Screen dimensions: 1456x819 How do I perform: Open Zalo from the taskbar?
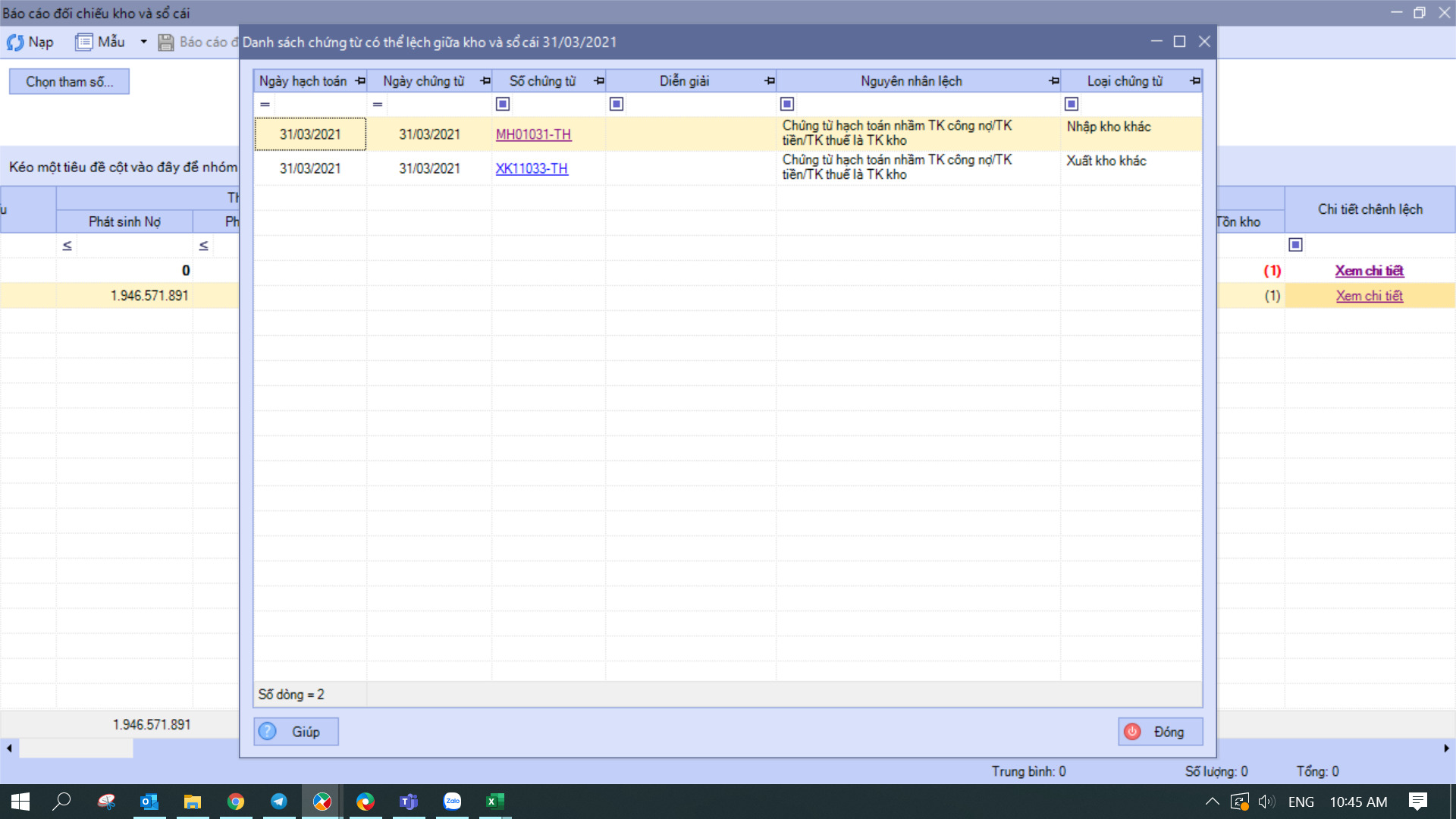click(453, 802)
